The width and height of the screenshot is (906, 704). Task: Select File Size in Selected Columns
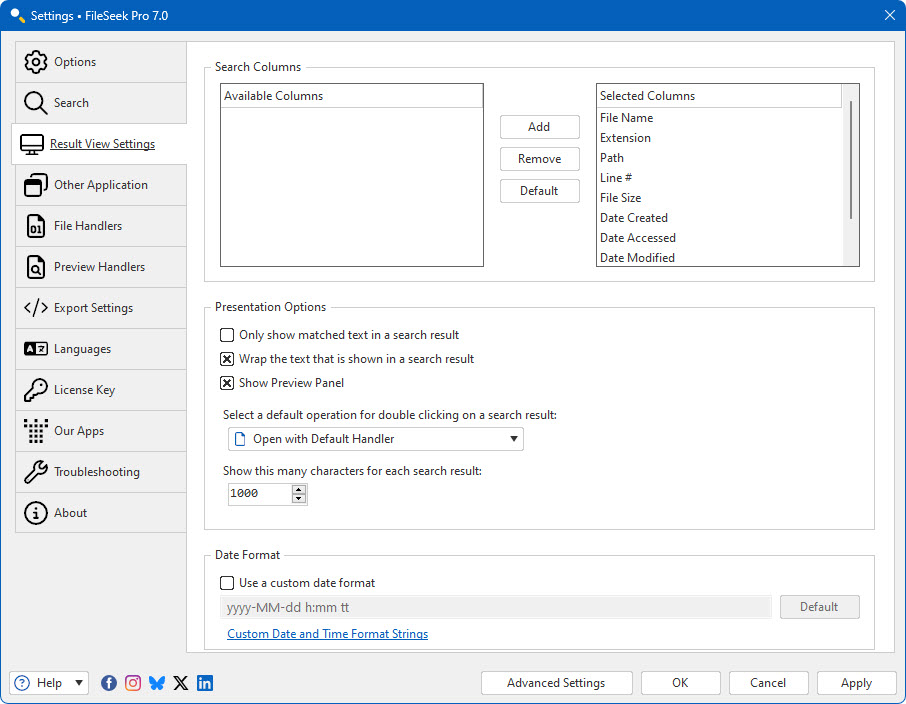point(719,198)
